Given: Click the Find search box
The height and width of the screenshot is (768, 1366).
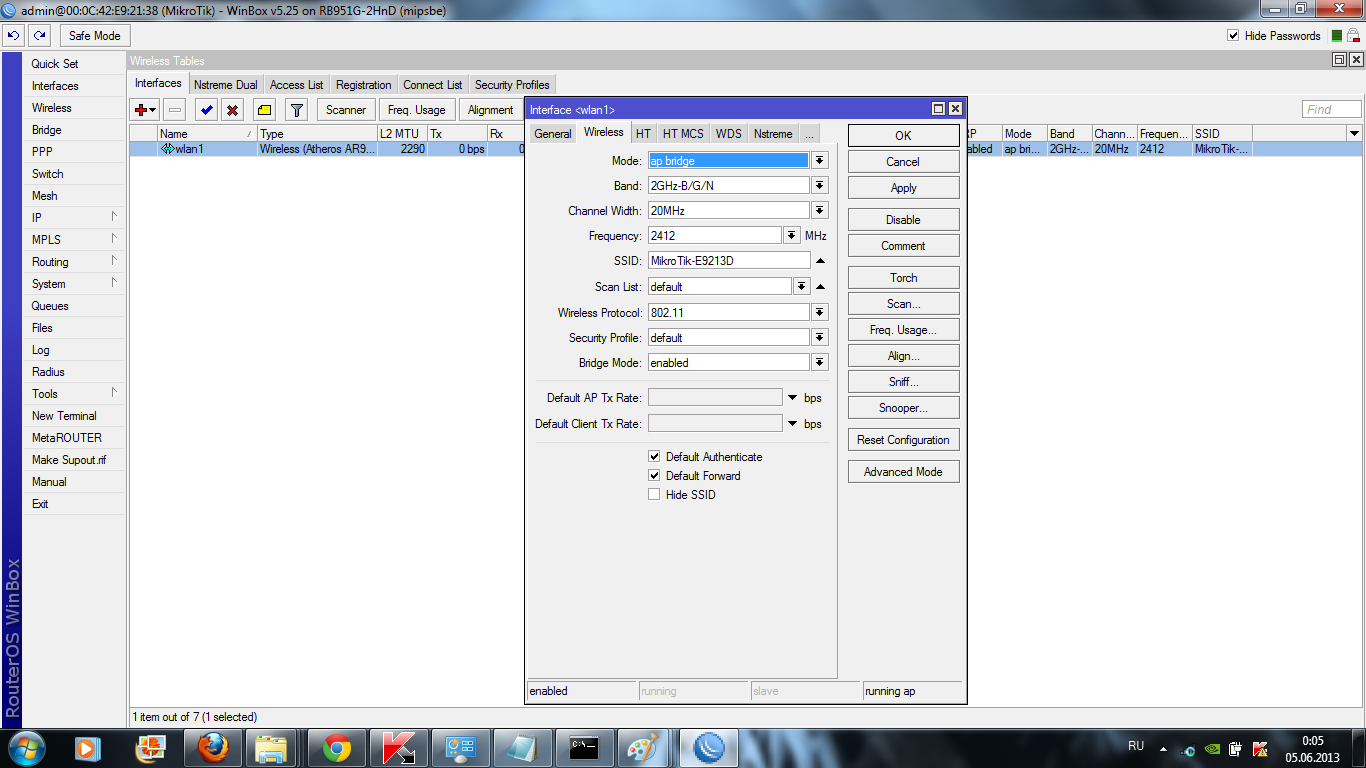Looking at the screenshot, I should [1332, 110].
